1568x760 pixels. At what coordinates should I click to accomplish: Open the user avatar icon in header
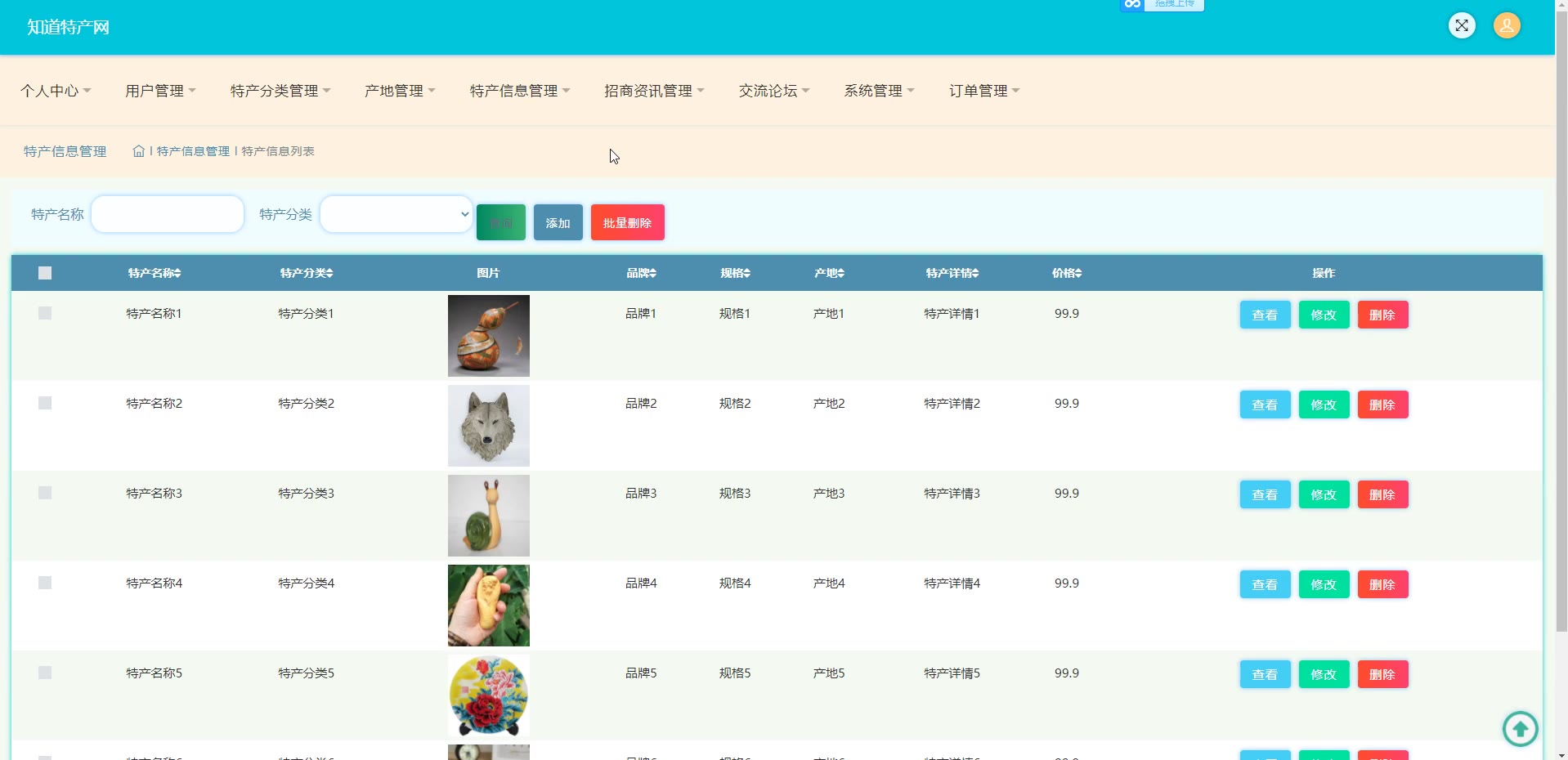1507,25
